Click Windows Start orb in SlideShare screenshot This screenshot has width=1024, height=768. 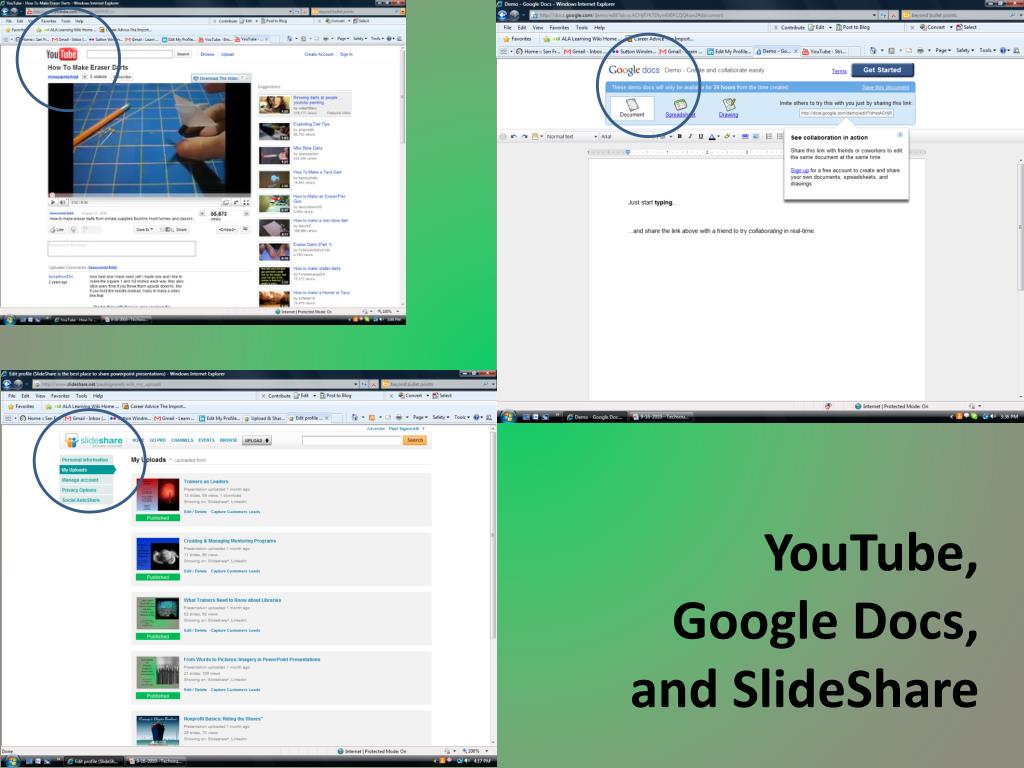pos(10,761)
